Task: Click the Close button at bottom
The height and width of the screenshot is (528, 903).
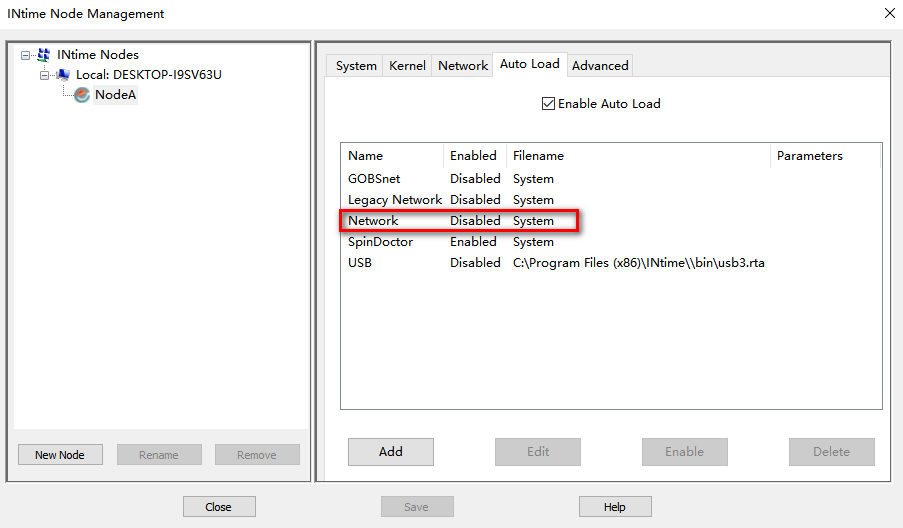Action: 219,507
